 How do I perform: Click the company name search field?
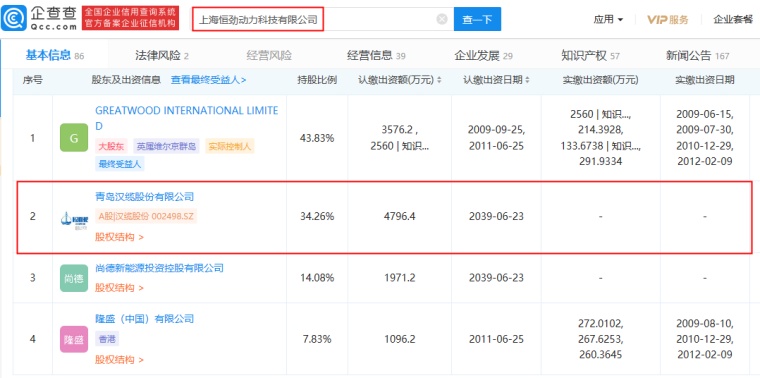coord(314,19)
